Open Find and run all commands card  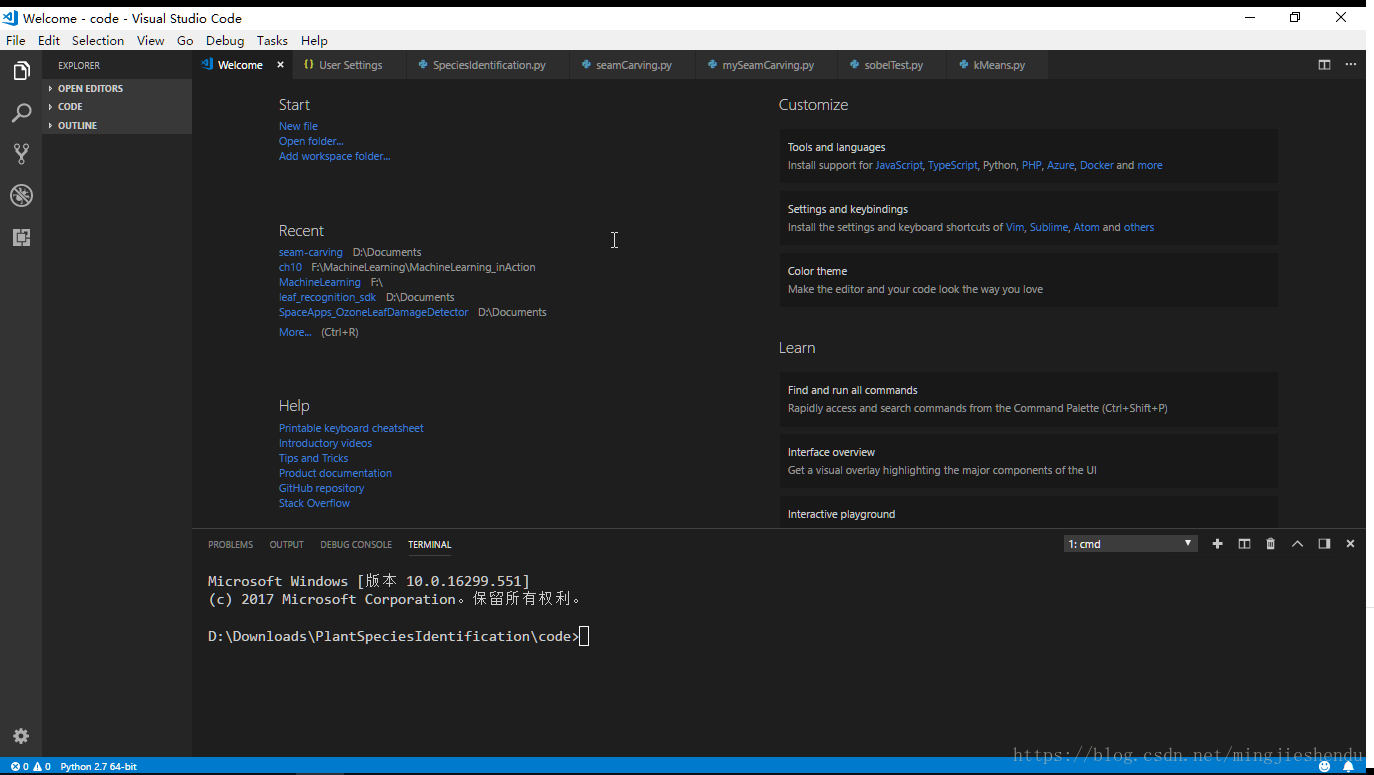(x=1028, y=399)
